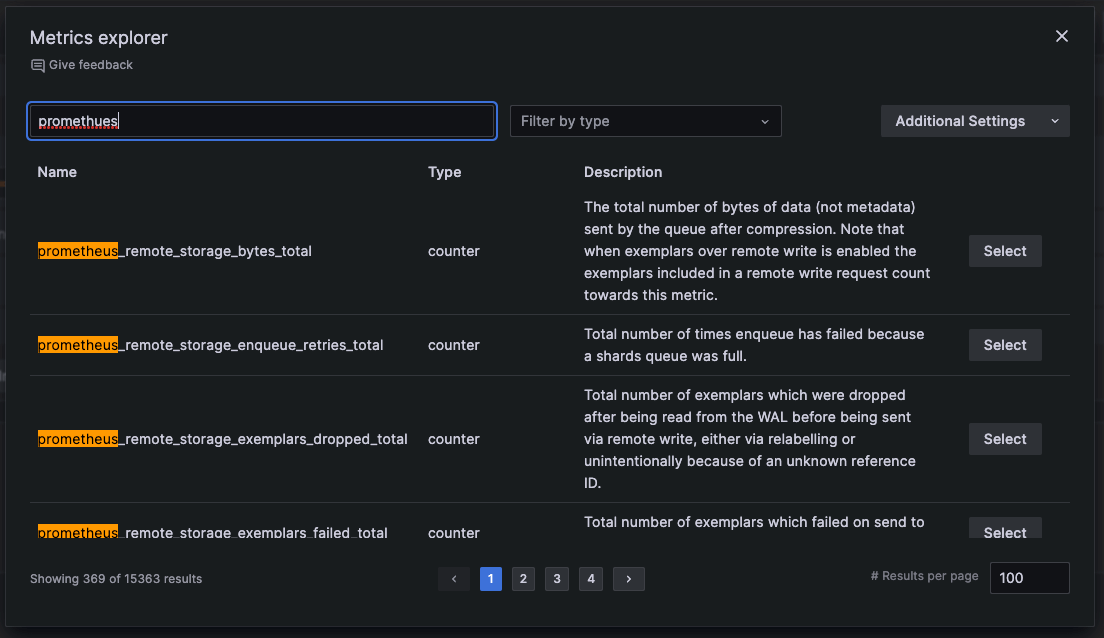Go to results page 4
This screenshot has width=1104, height=638.
click(590, 578)
